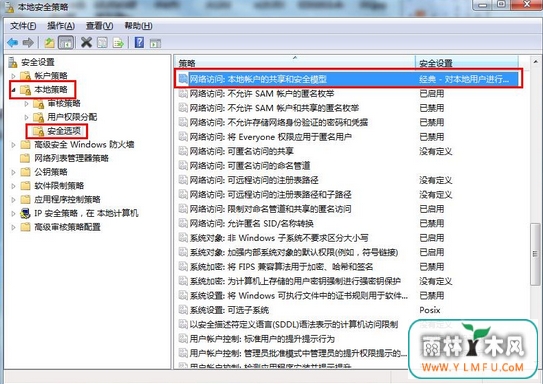Click the Forward arrow toolbar icon
This screenshot has height=384, width=543.
coord(28,43)
